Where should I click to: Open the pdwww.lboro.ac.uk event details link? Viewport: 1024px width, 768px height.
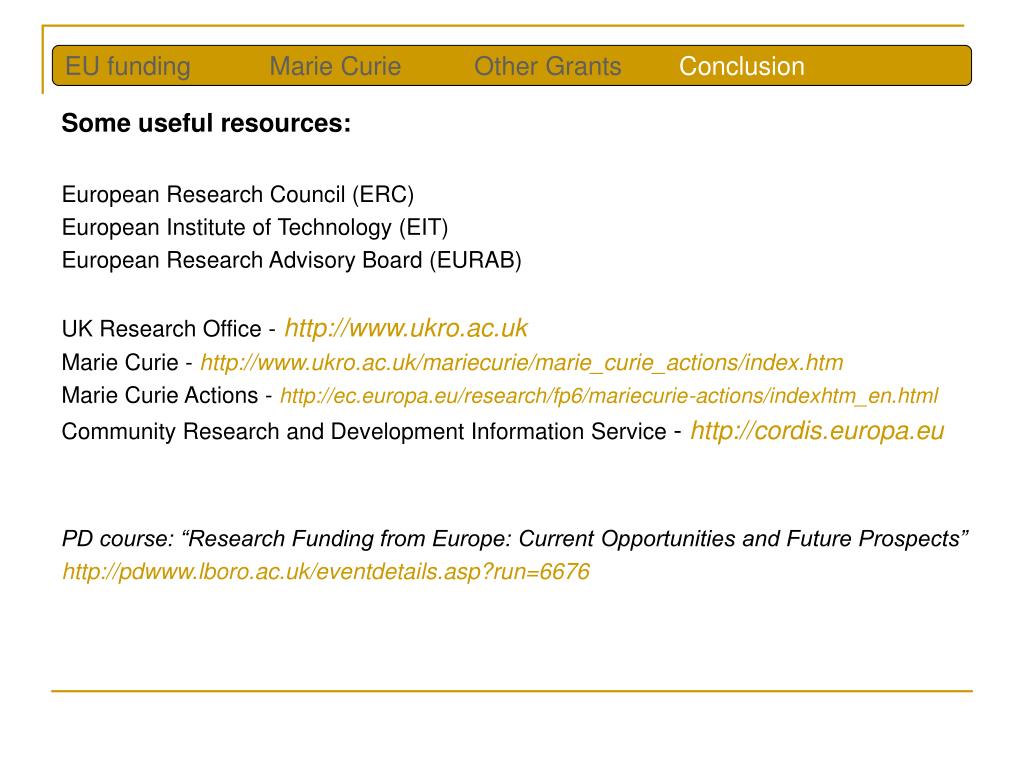tap(326, 572)
